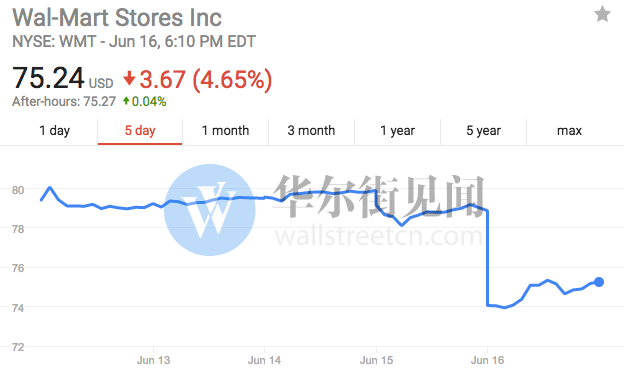Click the wallstreetcn W logo watermark
The image size is (624, 382).
click(210, 210)
